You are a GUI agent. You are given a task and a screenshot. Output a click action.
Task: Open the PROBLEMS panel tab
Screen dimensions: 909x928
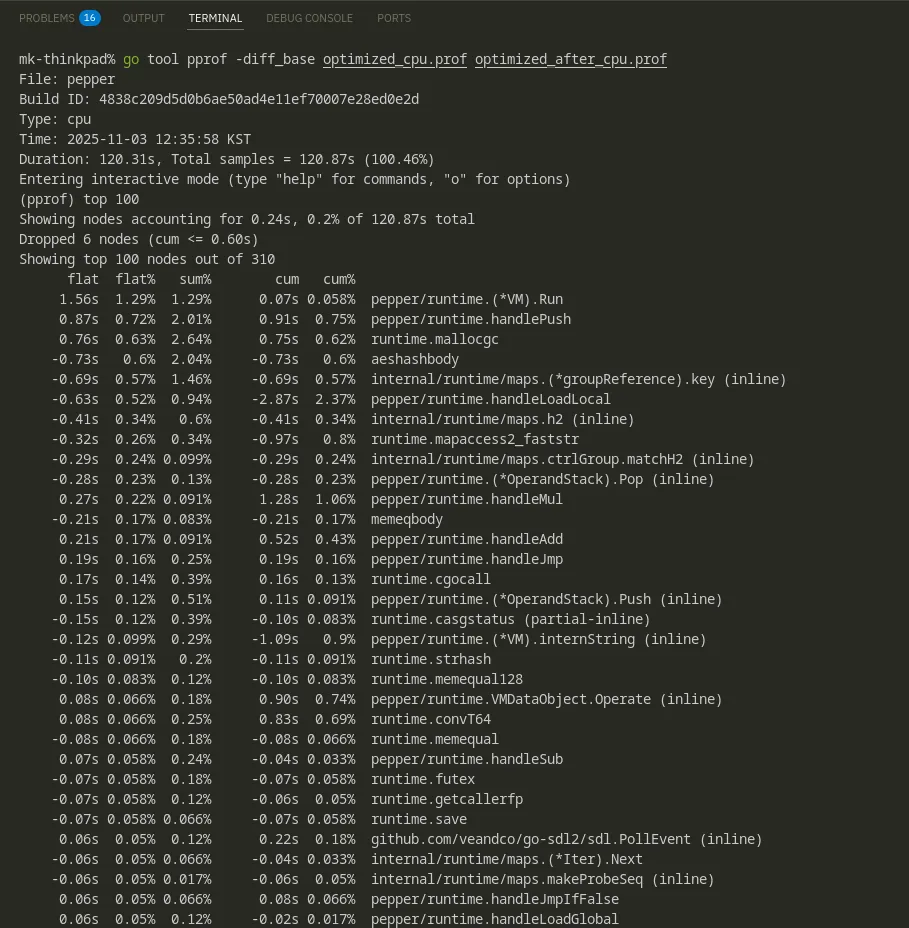point(45,18)
